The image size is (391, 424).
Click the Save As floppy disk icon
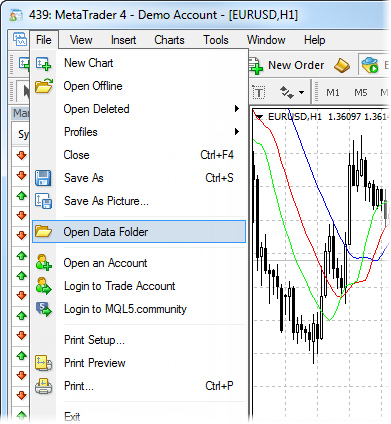coord(43,178)
